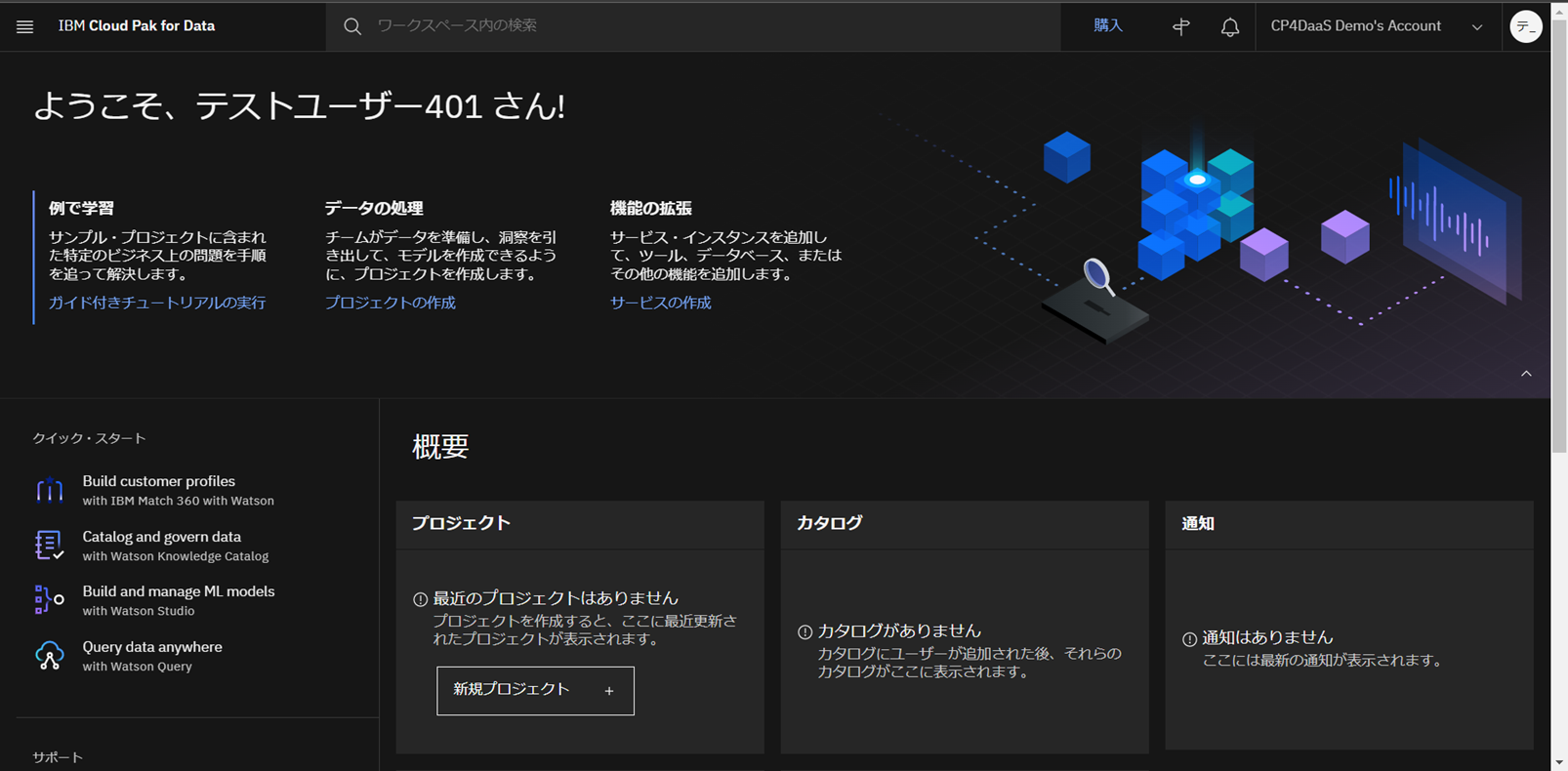Click the 新規プロジェクト button
The width and height of the screenshot is (1568, 771).
click(535, 691)
